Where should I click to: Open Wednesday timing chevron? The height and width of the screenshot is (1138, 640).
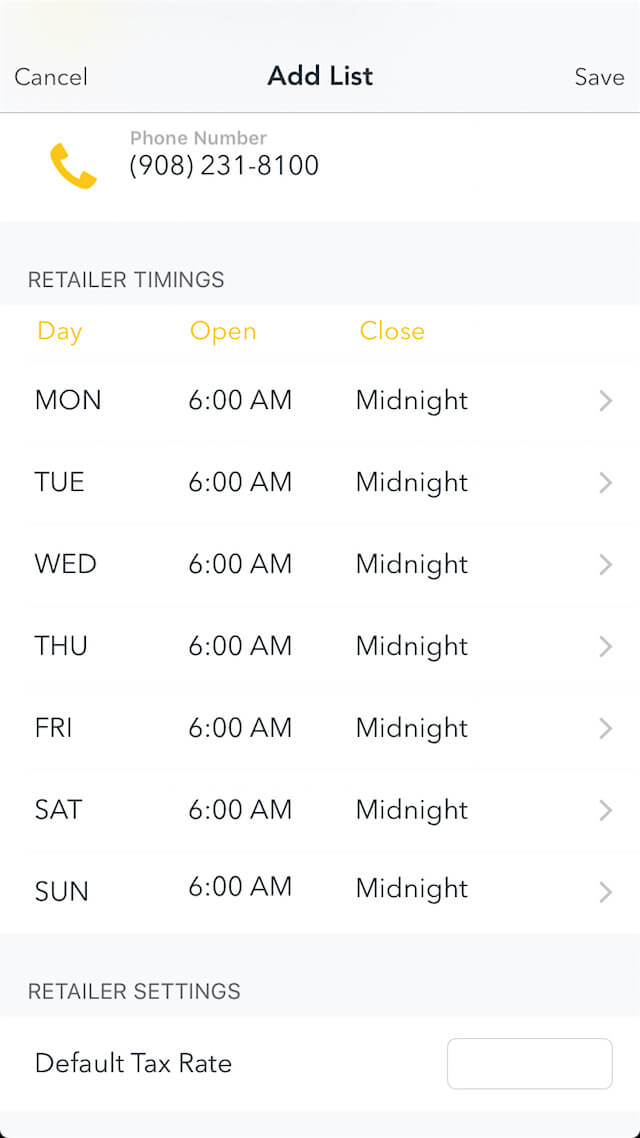605,565
